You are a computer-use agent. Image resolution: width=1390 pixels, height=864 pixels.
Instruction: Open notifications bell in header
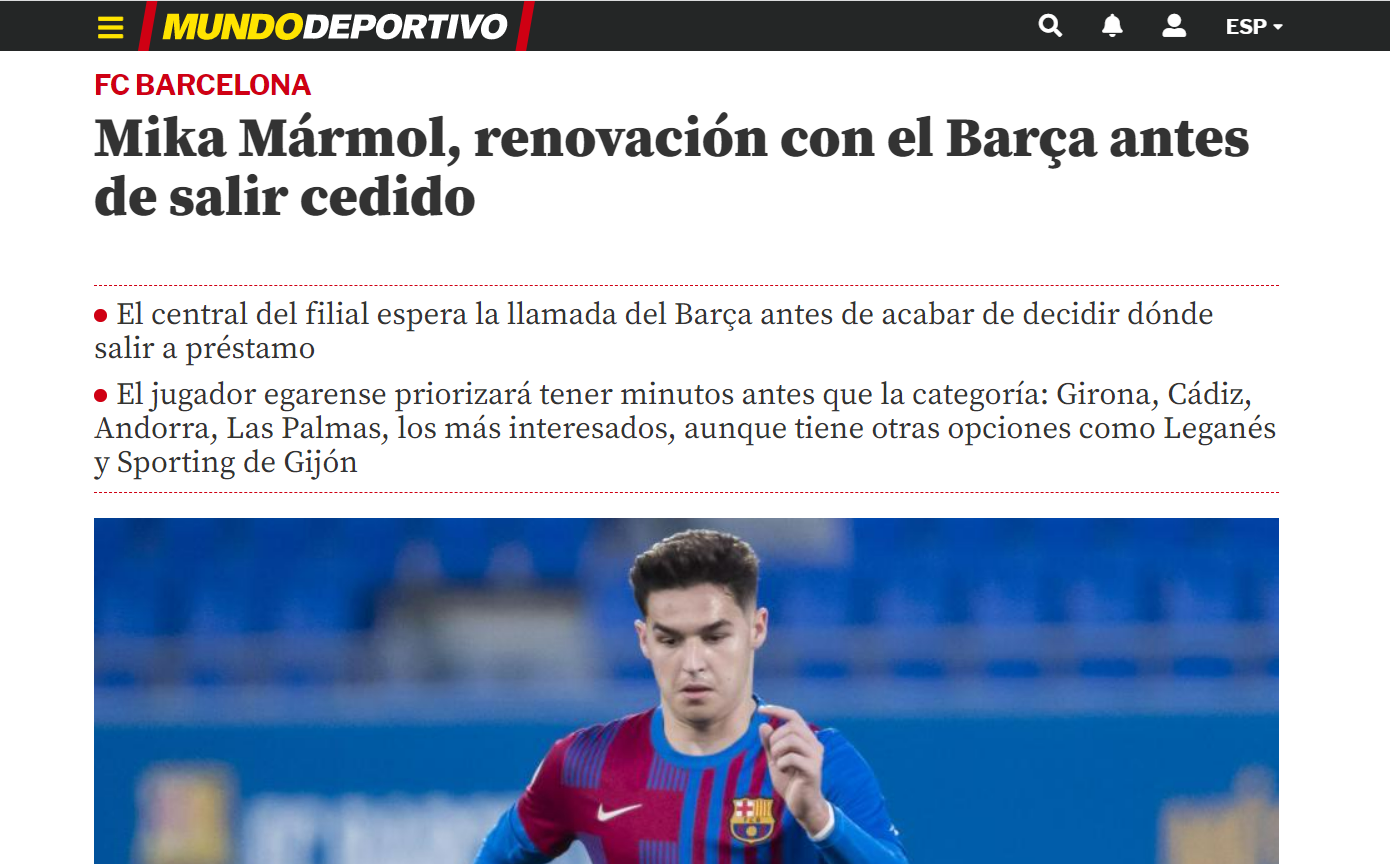(1112, 26)
